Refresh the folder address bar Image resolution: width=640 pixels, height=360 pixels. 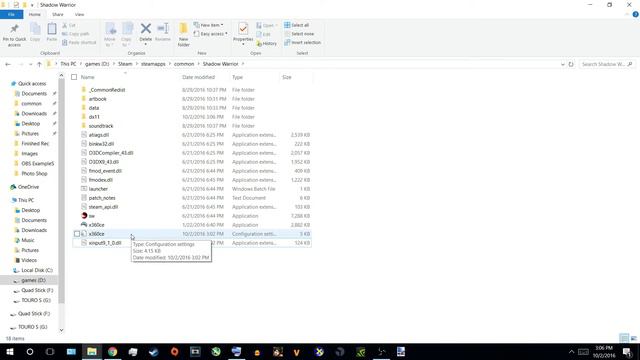571,64
